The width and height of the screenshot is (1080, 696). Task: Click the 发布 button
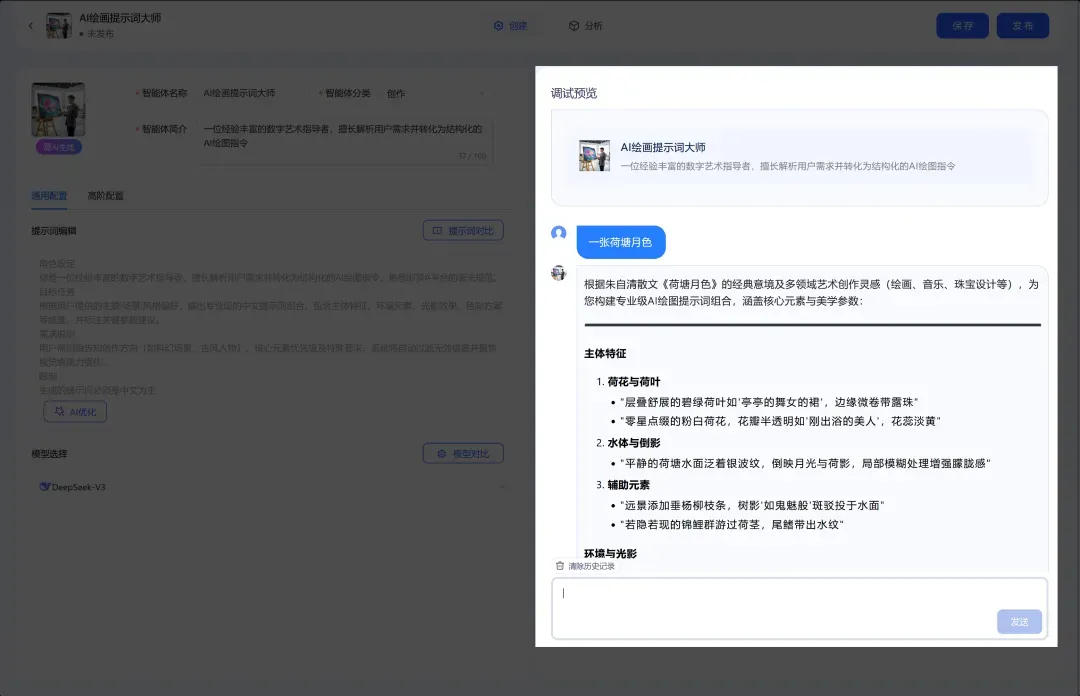(1022, 25)
